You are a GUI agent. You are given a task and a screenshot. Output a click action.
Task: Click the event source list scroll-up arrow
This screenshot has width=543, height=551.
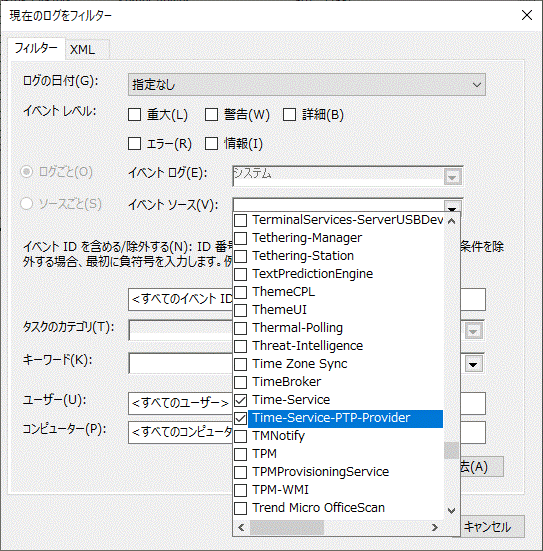[x=452, y=221]
